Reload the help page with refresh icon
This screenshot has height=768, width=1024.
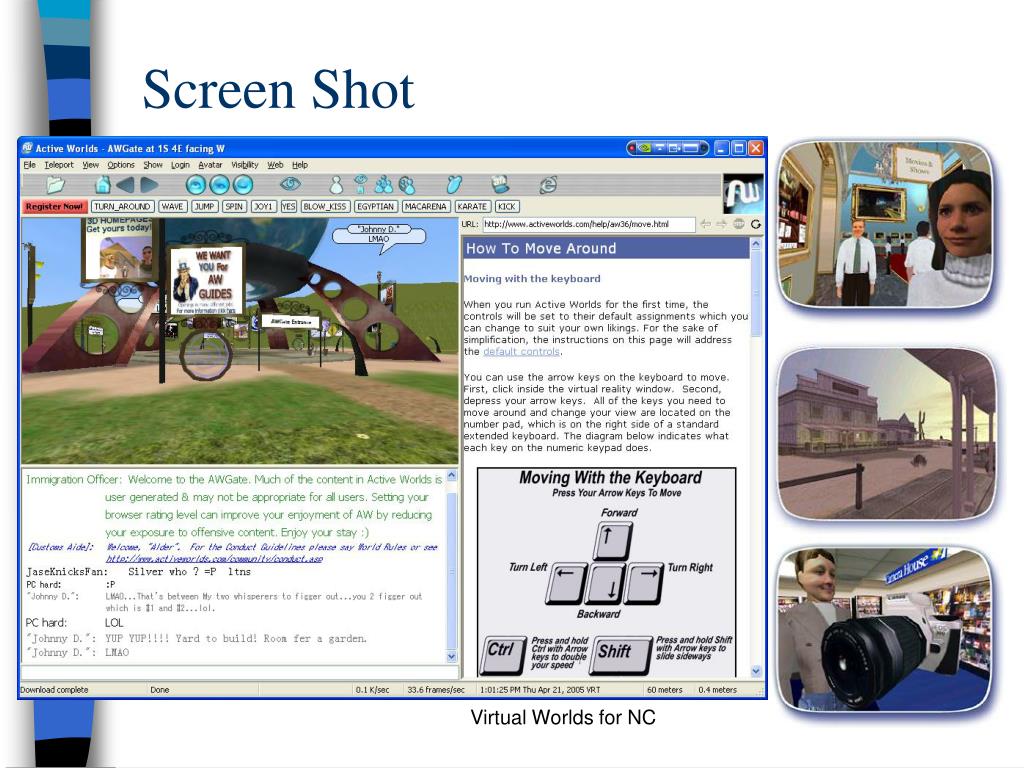pos(756,224)
